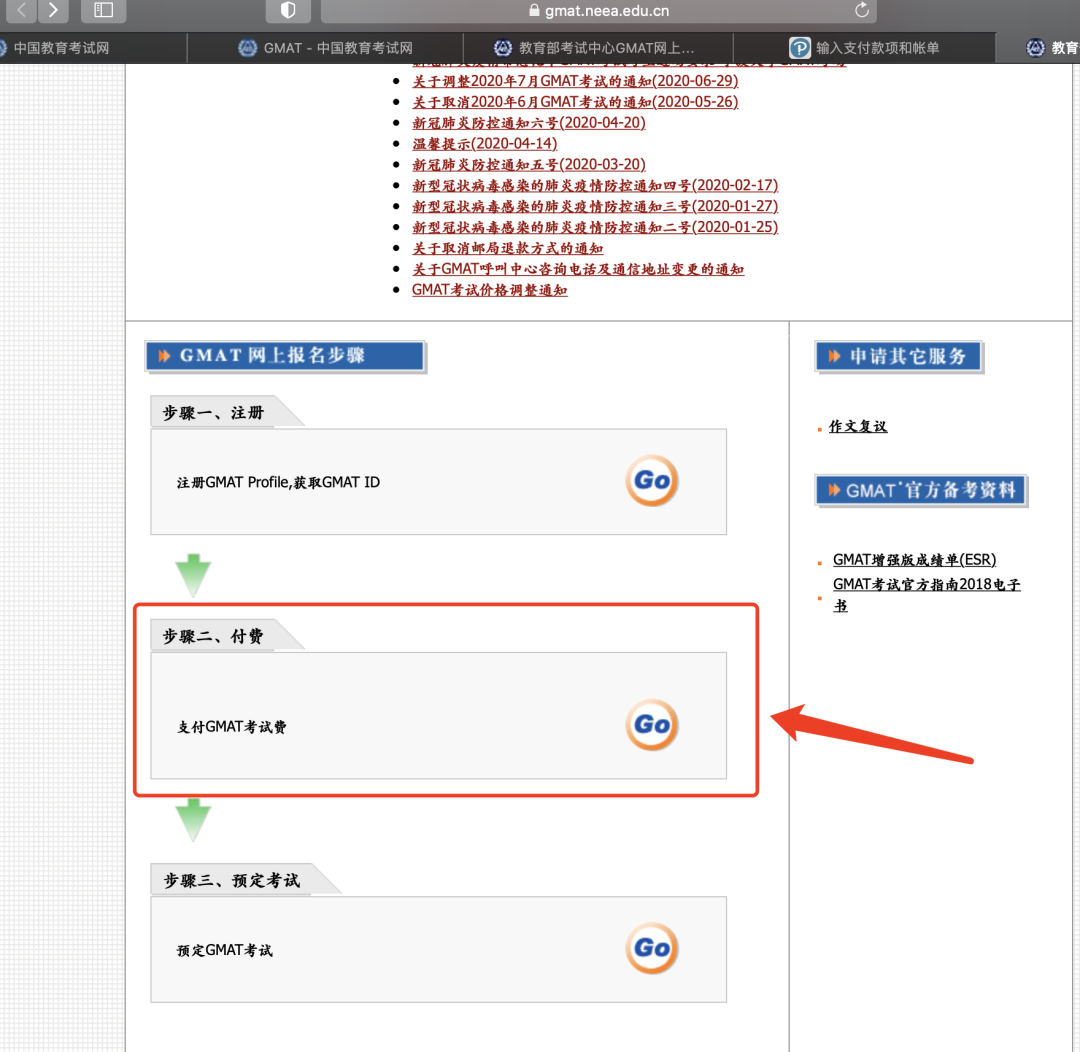Screen dimensions: 1080x1052
Task: Open the 防控通知四号(2020-02-17) link
Action: click(595, 185)
